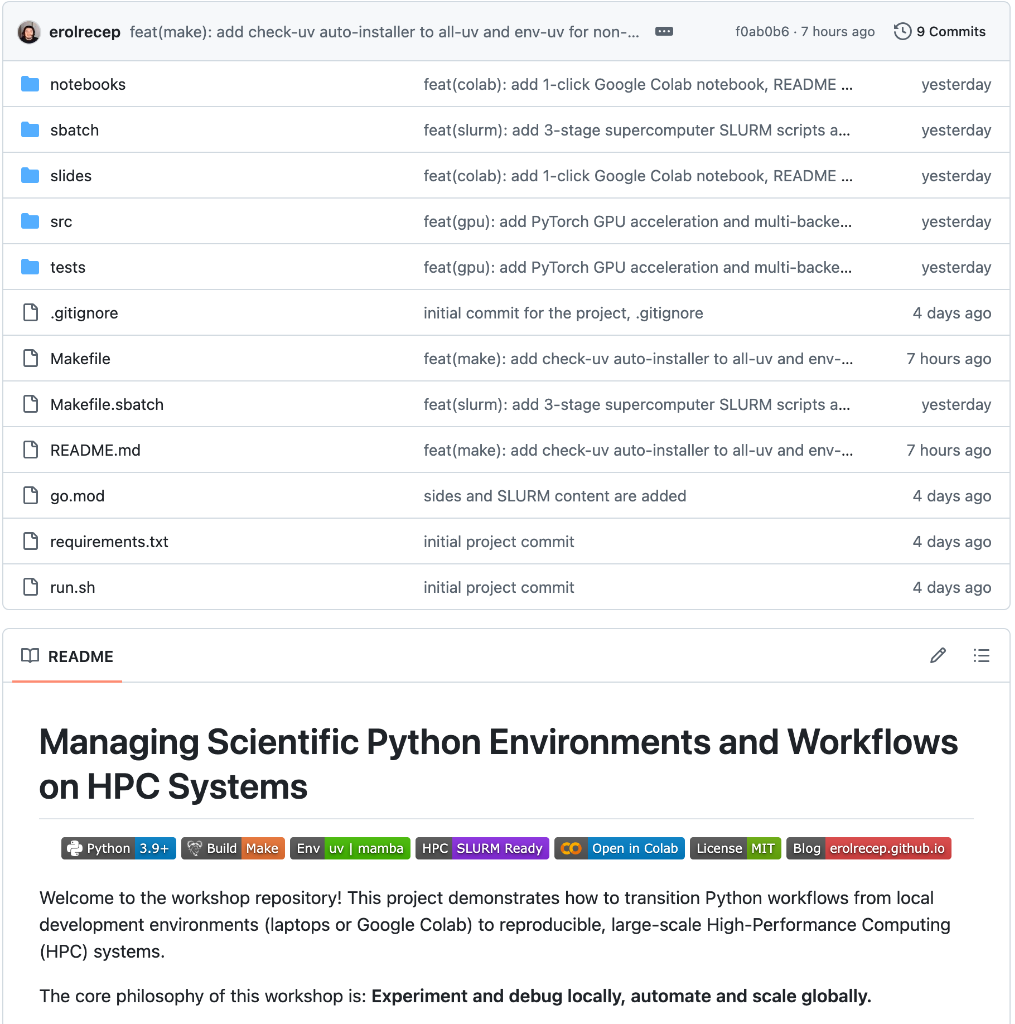Screen dimensions: 1015x1024
Task: Open slides row commit message feat(colab)
Action: (637, 176)
